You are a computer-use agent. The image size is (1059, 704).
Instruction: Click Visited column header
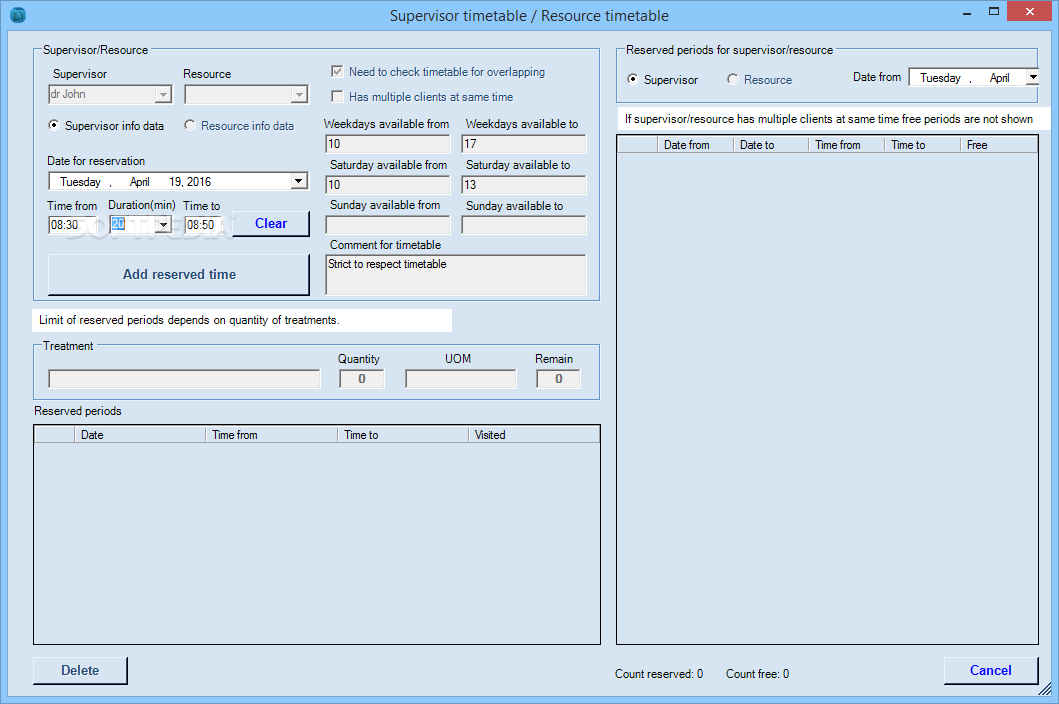point(534,434)
